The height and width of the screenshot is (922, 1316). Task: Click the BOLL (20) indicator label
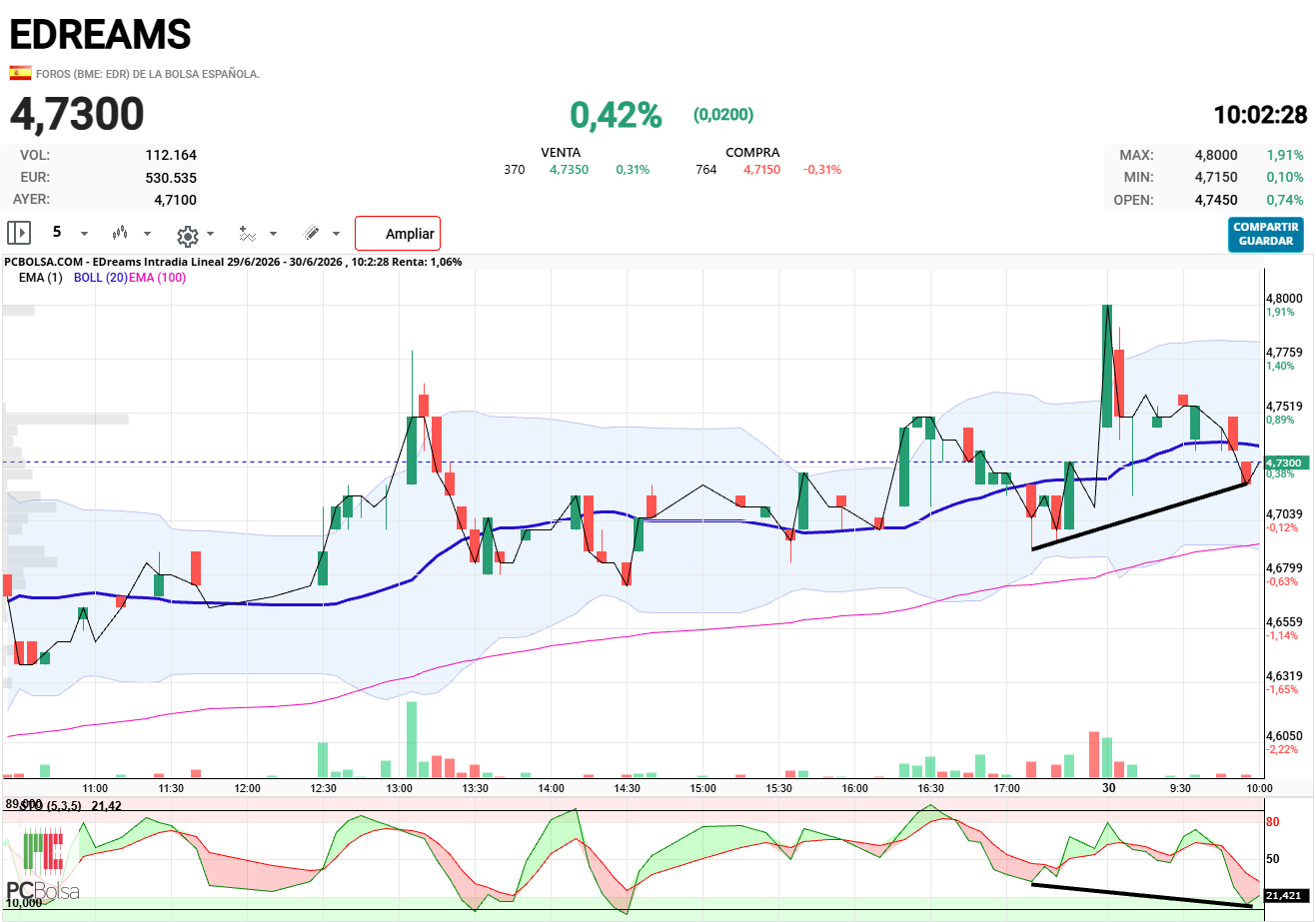coord(101,278)
